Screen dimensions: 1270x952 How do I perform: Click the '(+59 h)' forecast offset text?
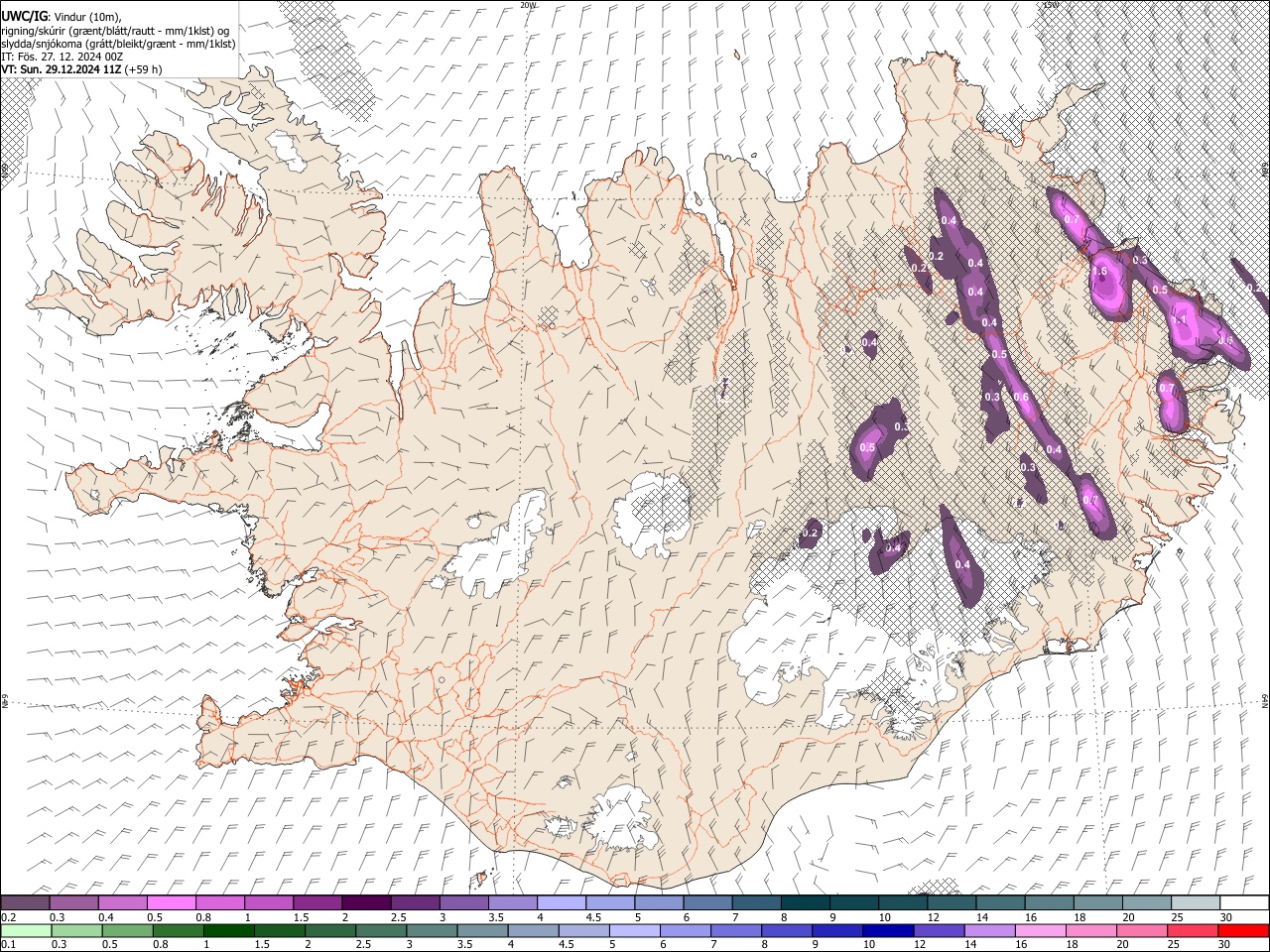pos(143,69)
